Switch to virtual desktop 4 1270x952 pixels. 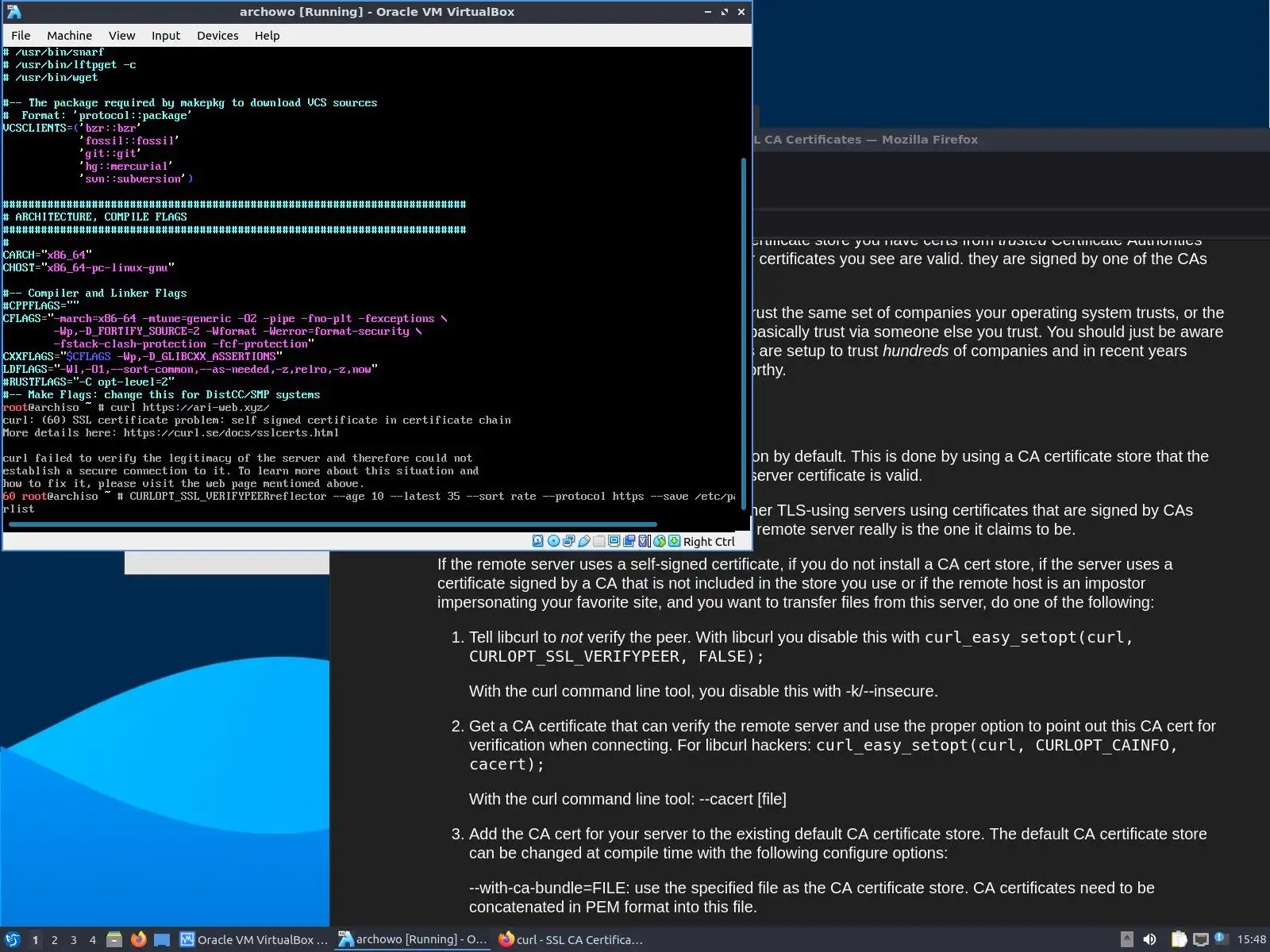click(93, 940)
